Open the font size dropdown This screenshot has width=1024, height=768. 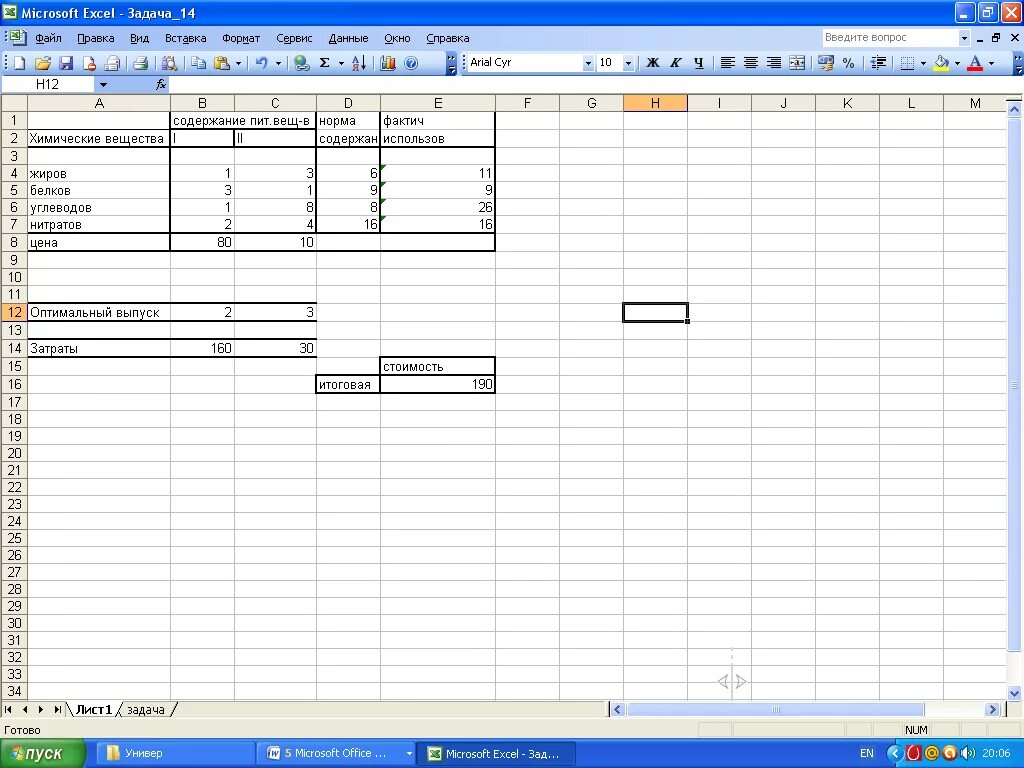[x=628, y=63]
